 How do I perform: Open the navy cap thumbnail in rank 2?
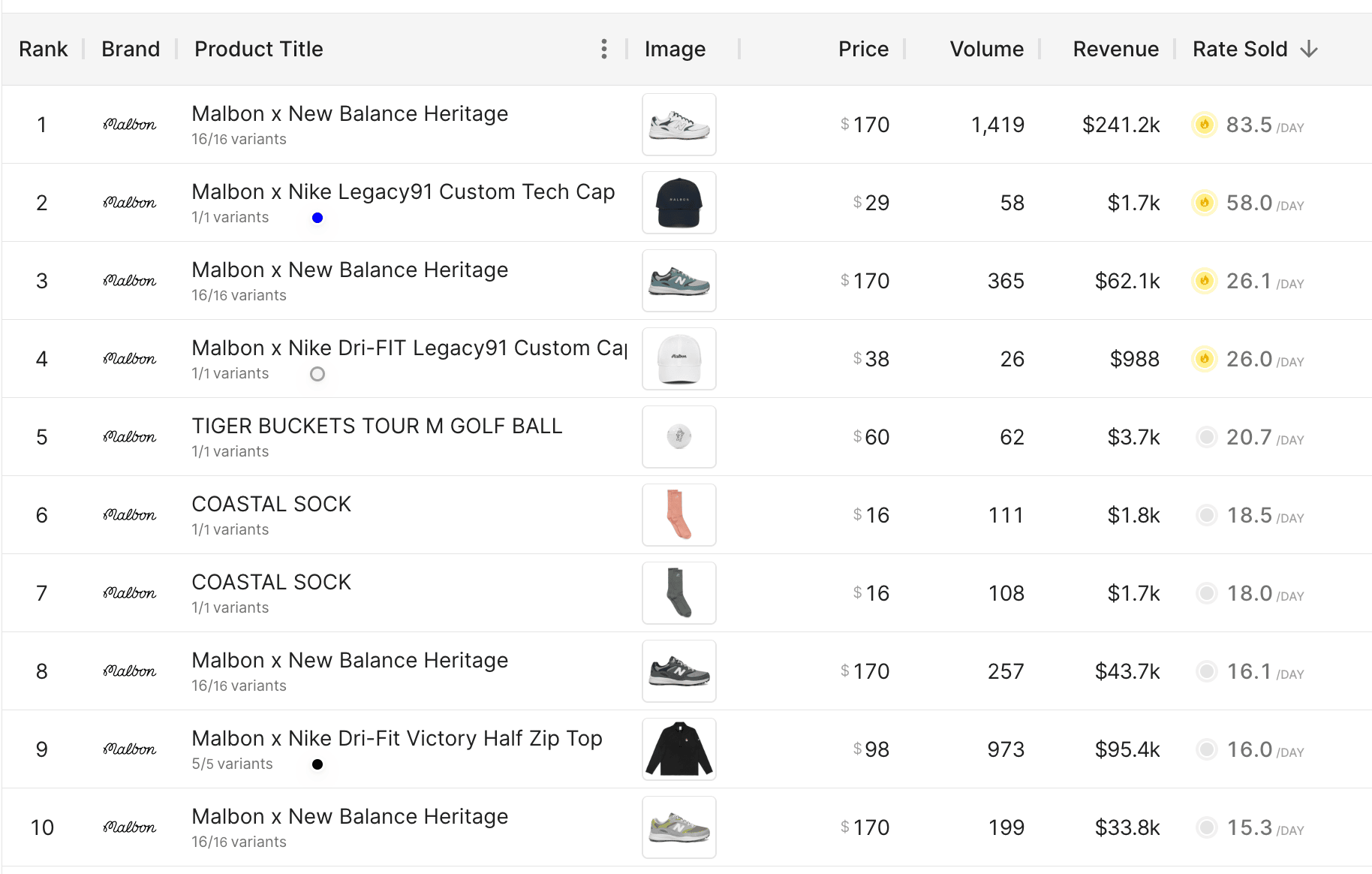click(x=679, y=203)
